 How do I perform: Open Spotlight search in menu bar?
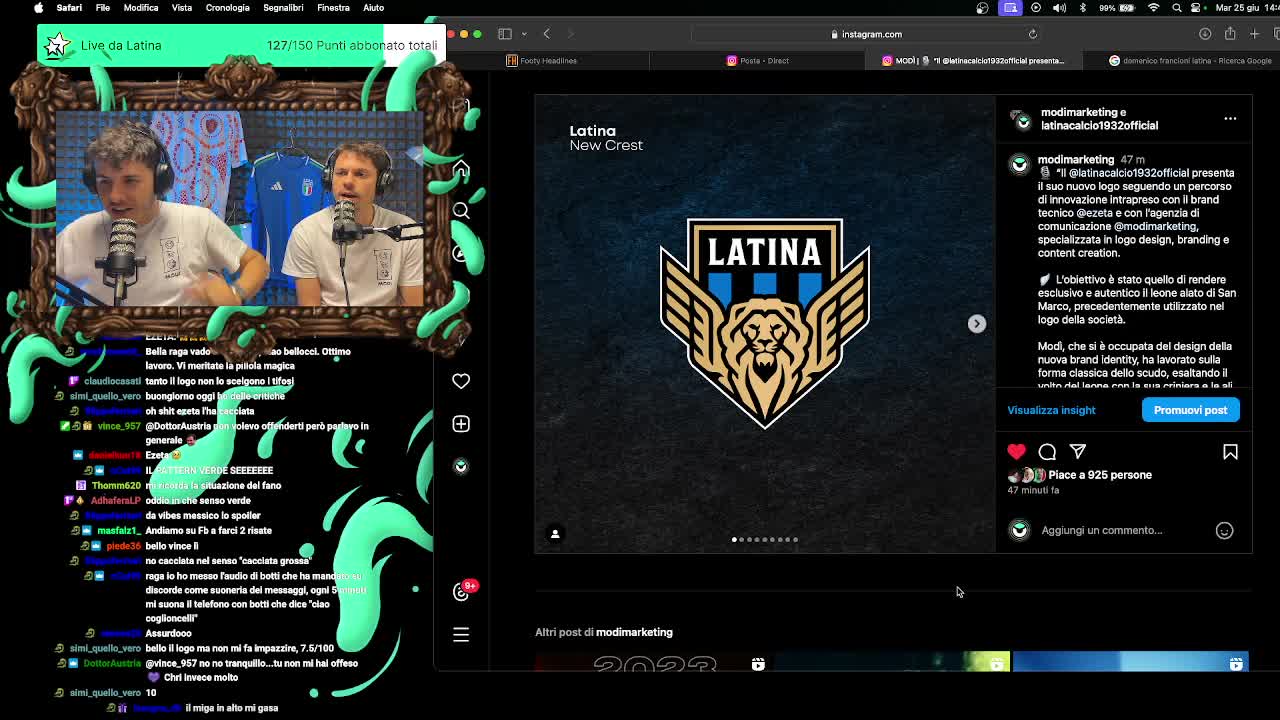point(1177,8)
